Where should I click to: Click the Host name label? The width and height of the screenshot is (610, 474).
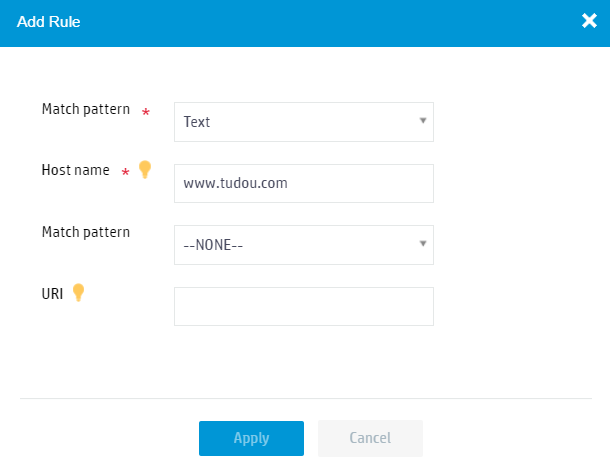(x=75, y=170)
